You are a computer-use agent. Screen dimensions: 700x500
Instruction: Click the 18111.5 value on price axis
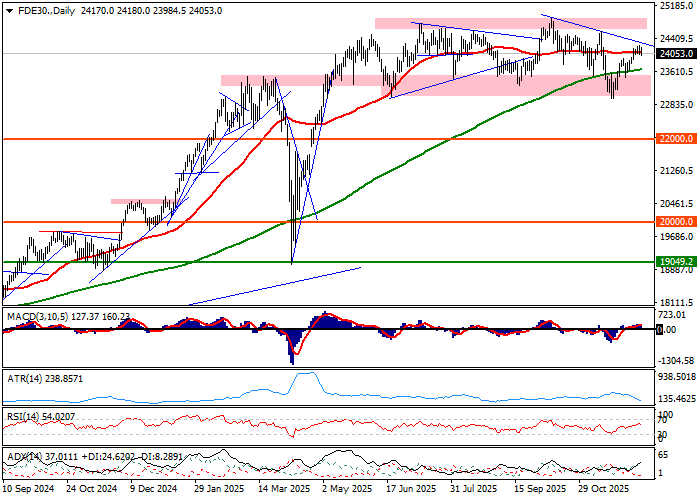[x=677, y=302]
